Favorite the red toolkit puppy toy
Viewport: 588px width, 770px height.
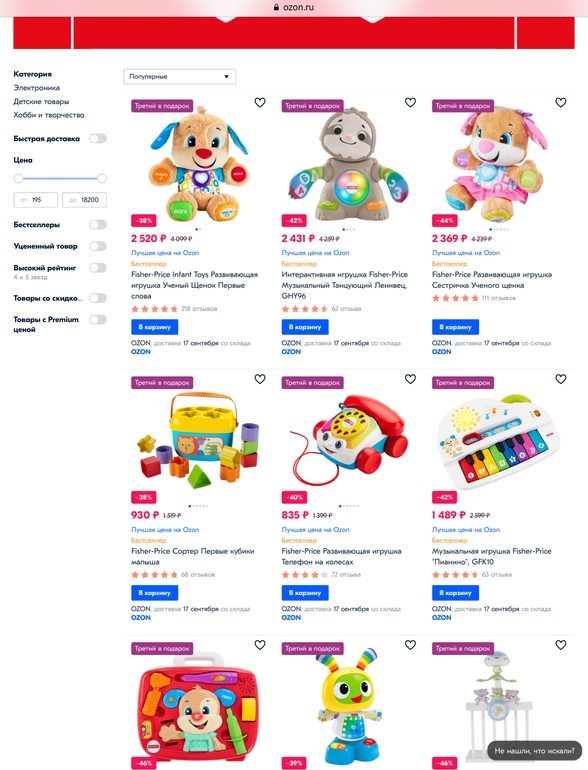pyautogui.click(x=260, y=645)
